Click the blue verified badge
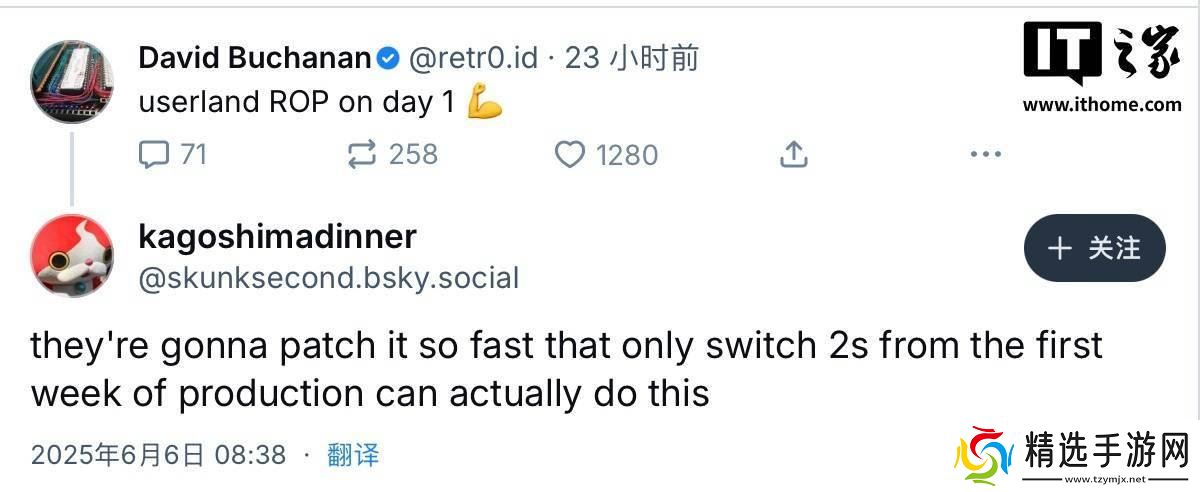The image size is (1200, 492). 389,59
